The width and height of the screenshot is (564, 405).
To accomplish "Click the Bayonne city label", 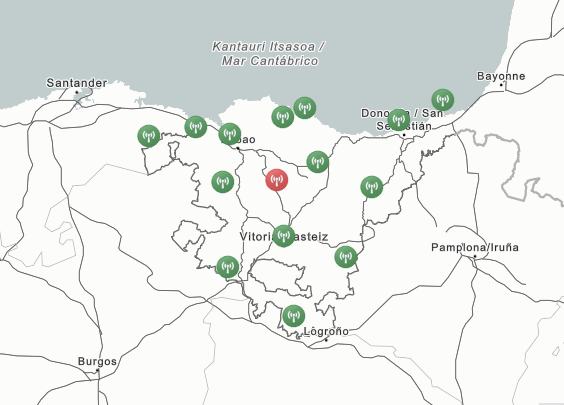I will click(501, 76).
